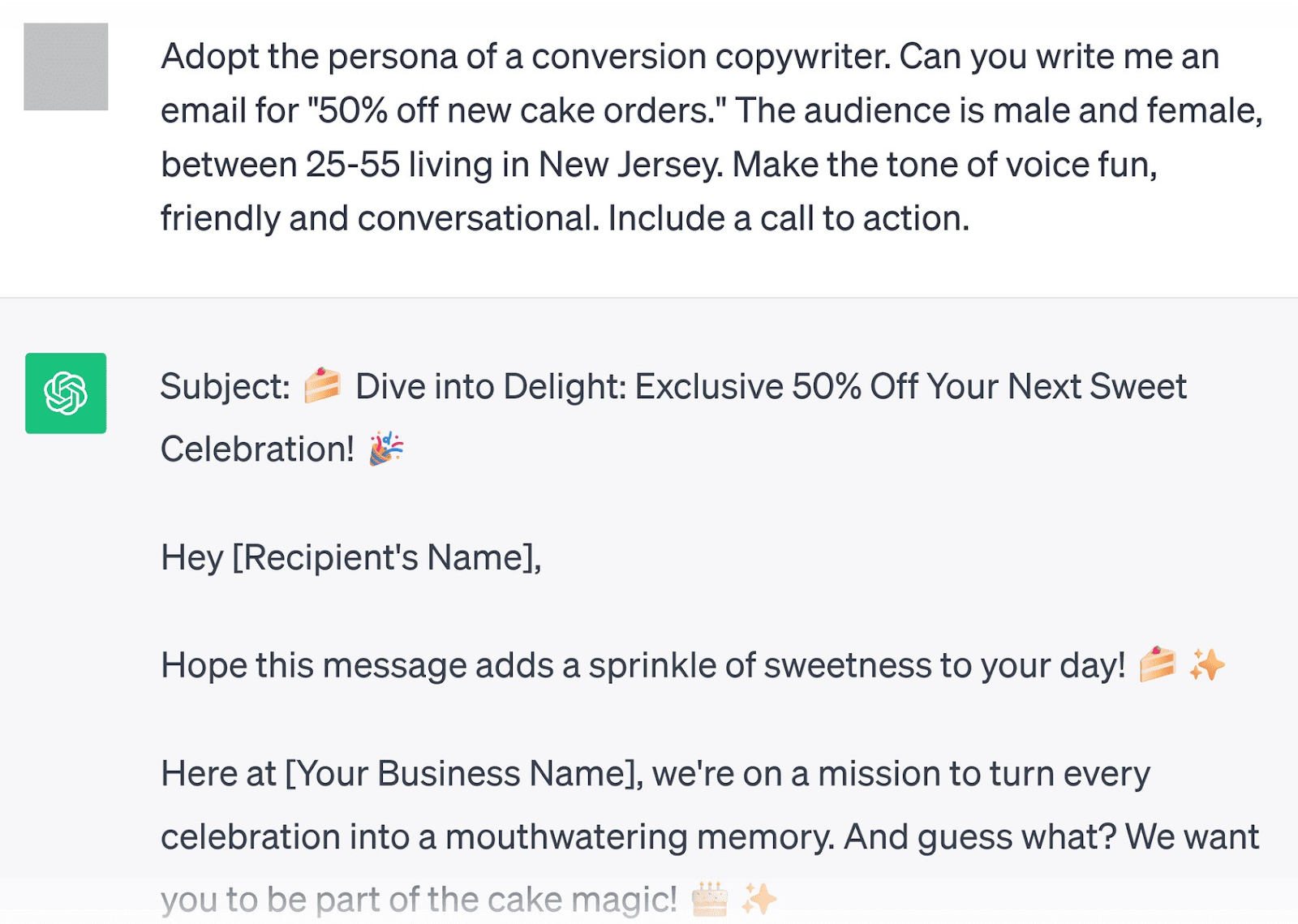Viewport: 1298px width, 924px height.
Task: Click the green ChatGPT logo icon
Action: 66,393
